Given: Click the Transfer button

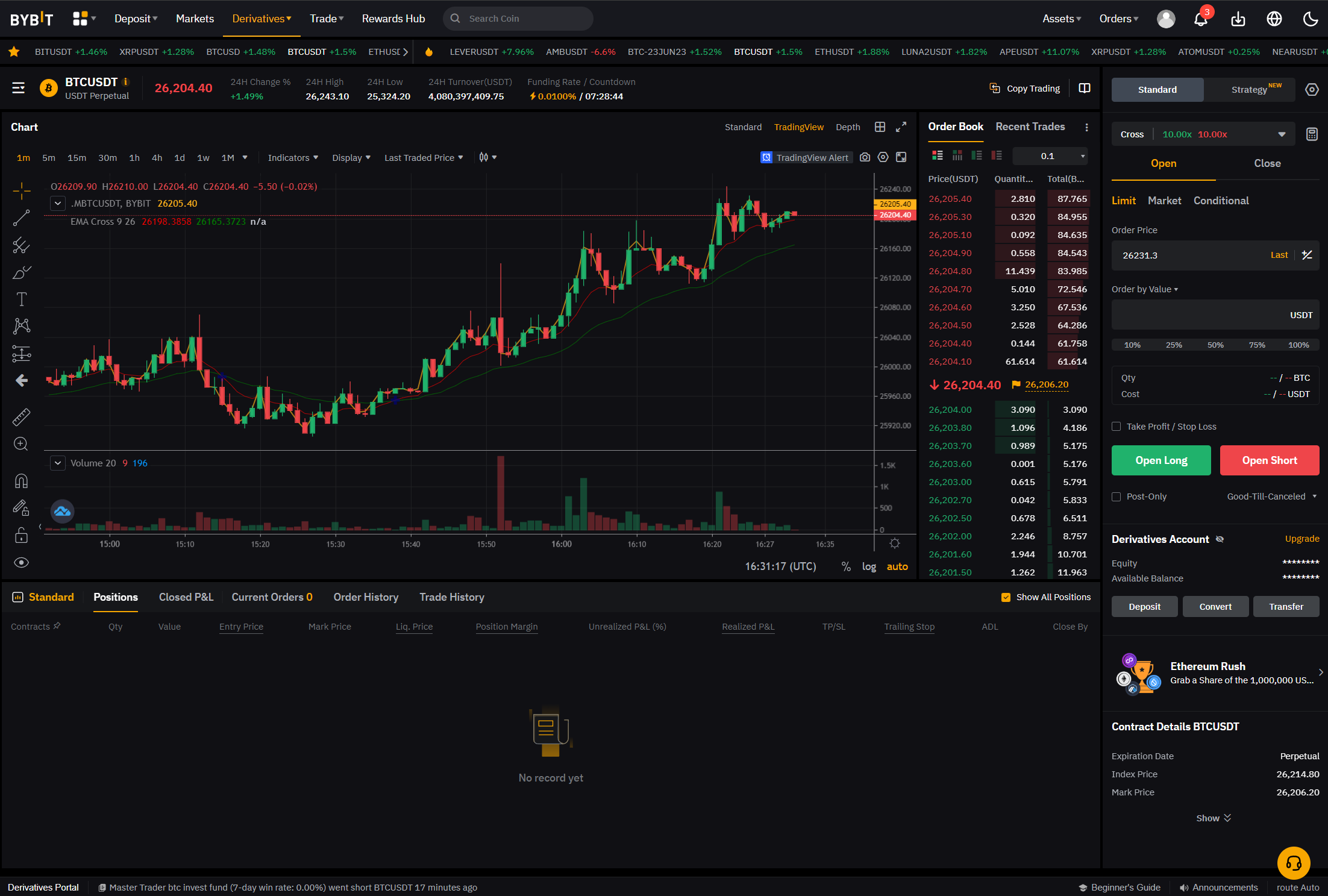Looking at the screenshot, I should pyautogui.click(x=1286, y=607).
